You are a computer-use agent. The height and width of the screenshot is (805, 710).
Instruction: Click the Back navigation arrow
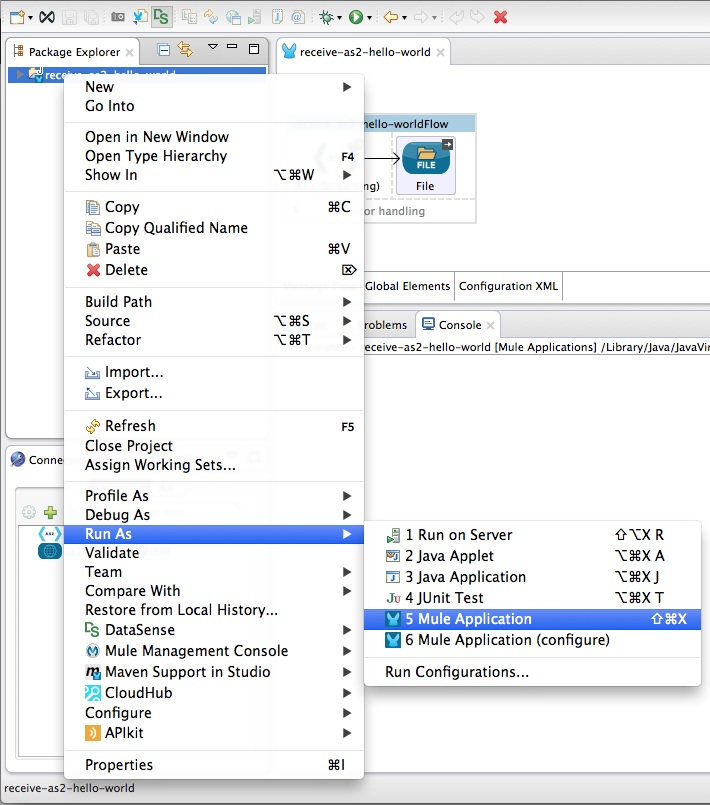(x=391, y=17)
